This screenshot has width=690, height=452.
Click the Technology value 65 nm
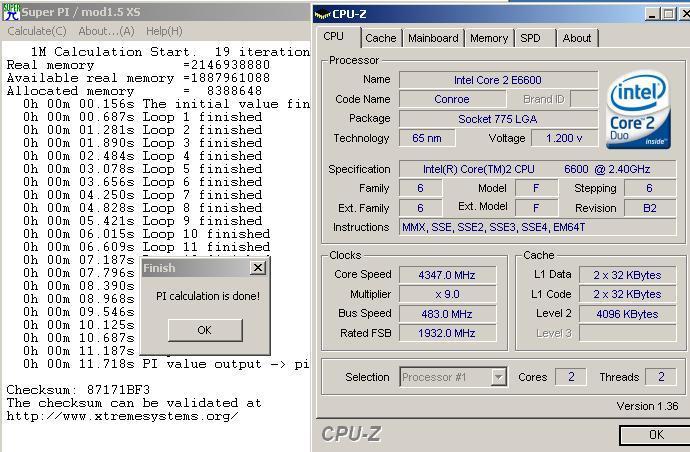pyautogui.click(x=427, y=138)
